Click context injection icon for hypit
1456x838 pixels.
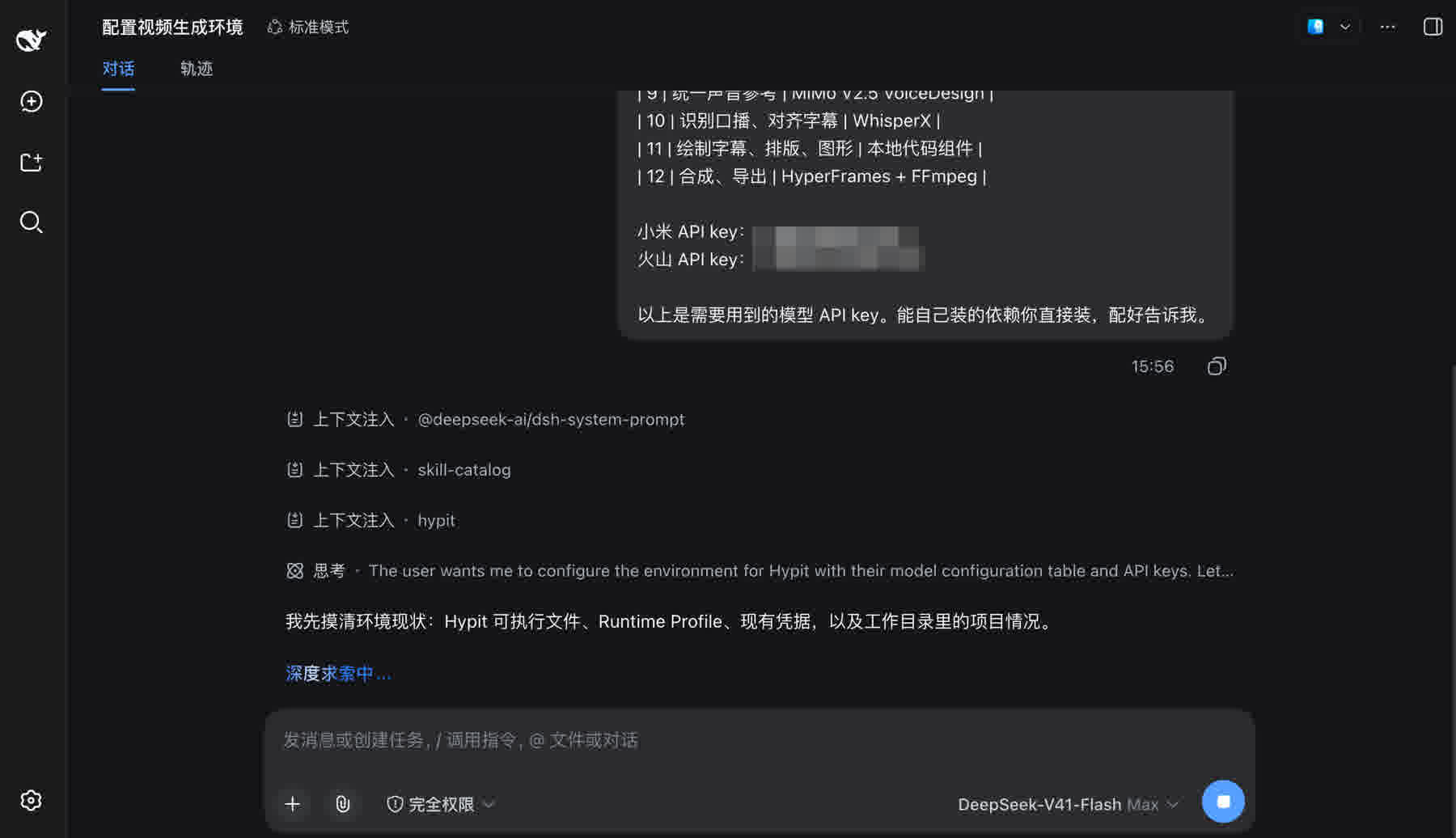[295, 520]
